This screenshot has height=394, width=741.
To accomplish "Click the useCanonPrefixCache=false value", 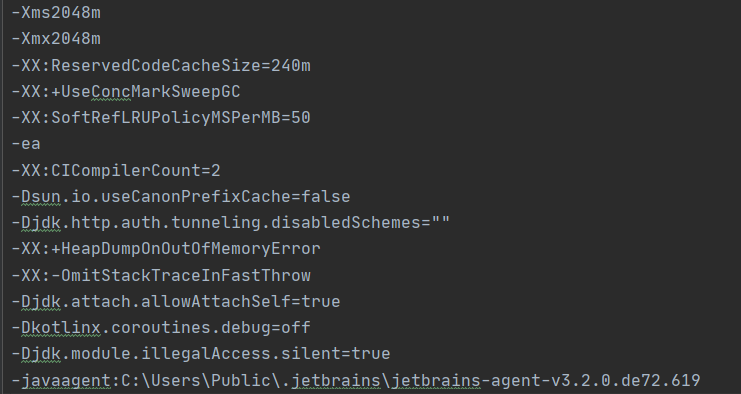I will [x=226, y=197].
